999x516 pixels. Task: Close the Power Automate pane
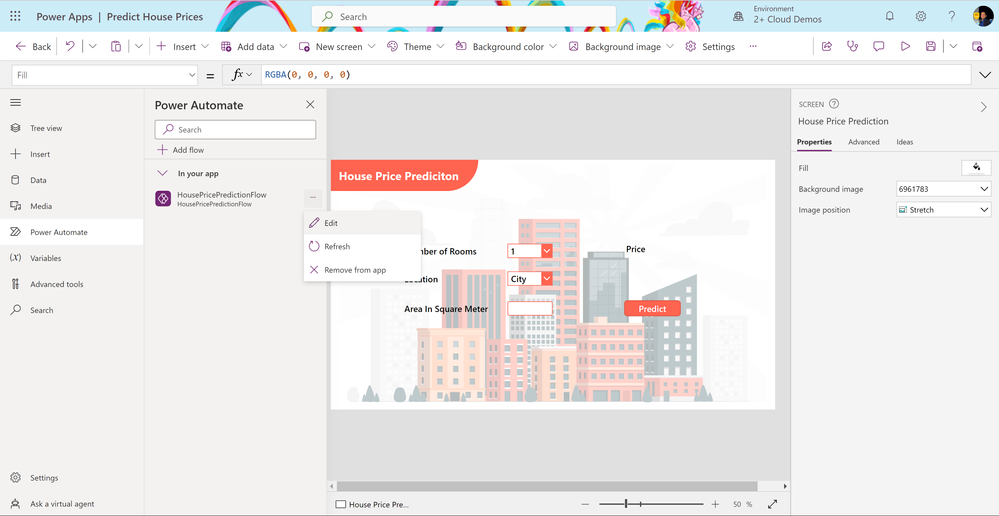[310, 104]
